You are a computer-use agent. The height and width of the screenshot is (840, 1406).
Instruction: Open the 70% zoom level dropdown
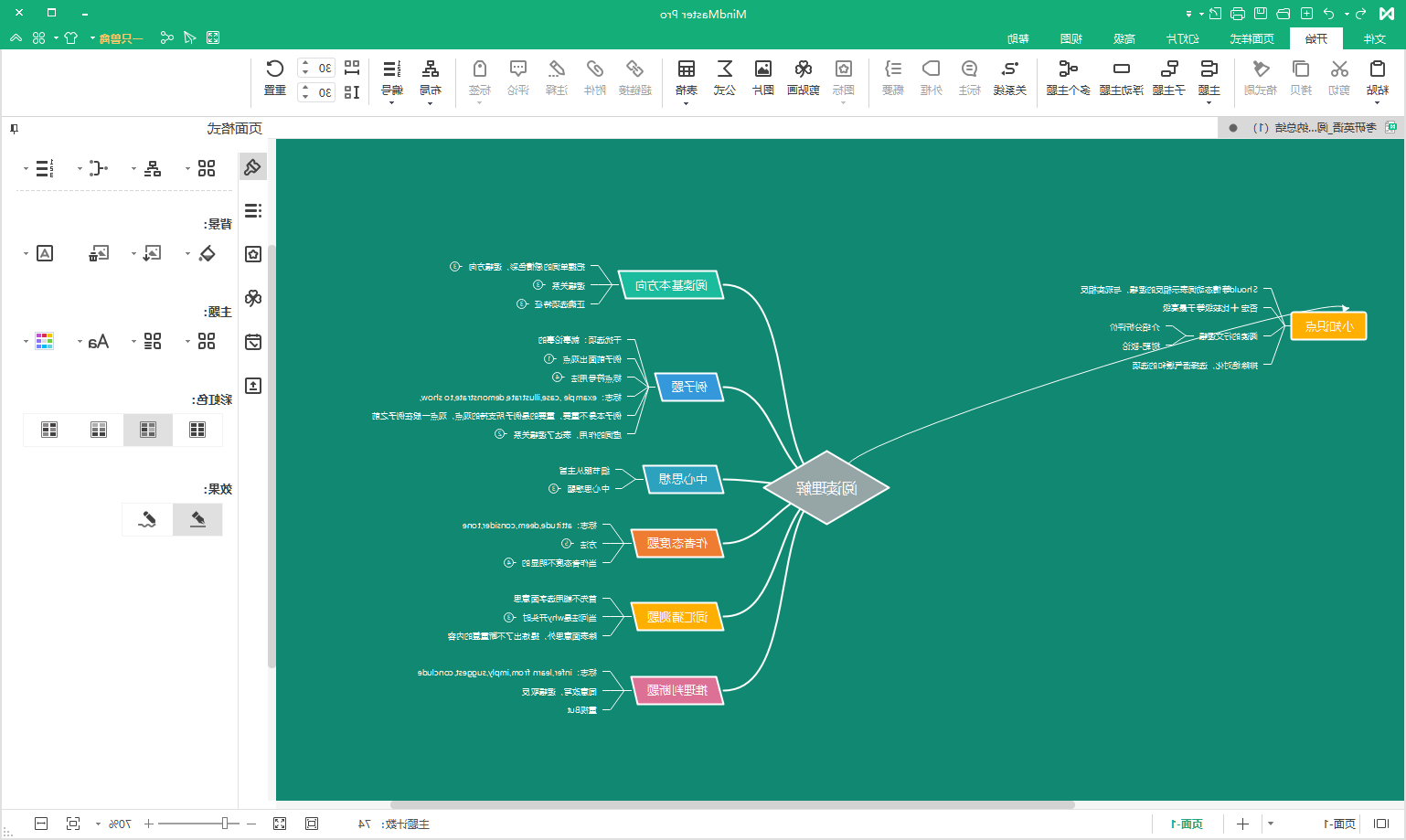(x=98, y=824)
